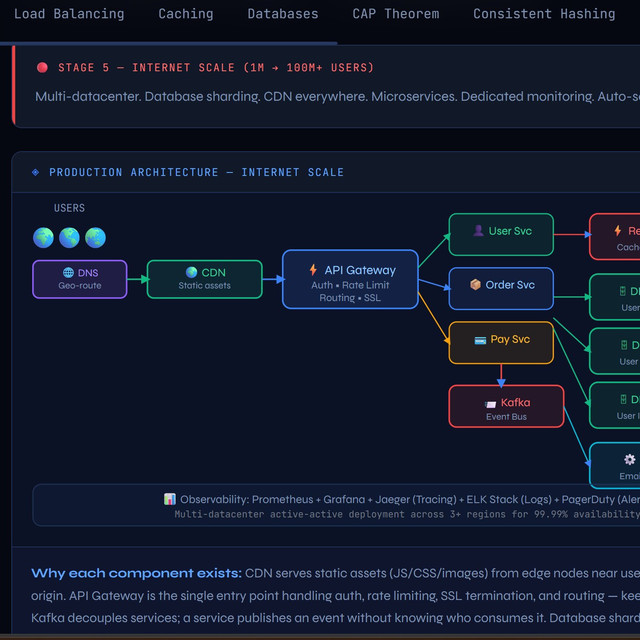Switch to the Caching tab
The image size is (640, 640).
click(186, 14)
